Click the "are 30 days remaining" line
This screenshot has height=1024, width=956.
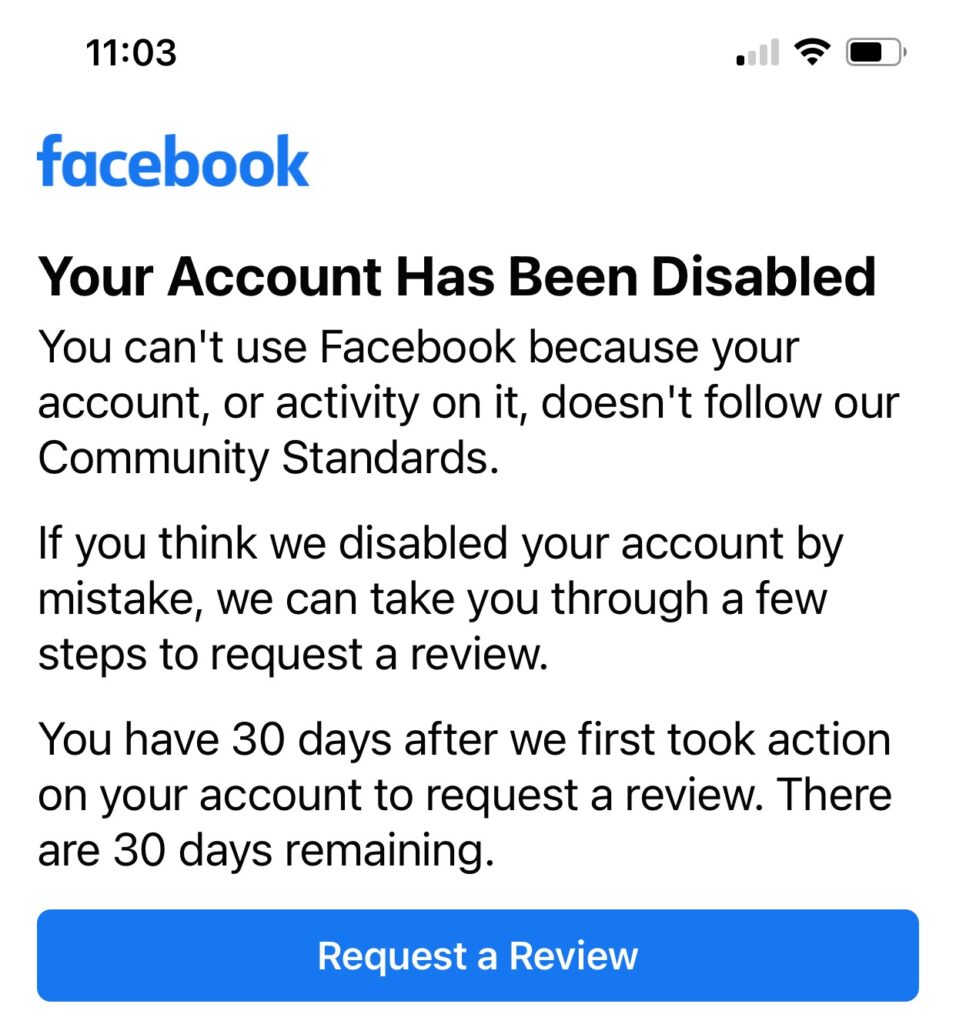point(265,851)
